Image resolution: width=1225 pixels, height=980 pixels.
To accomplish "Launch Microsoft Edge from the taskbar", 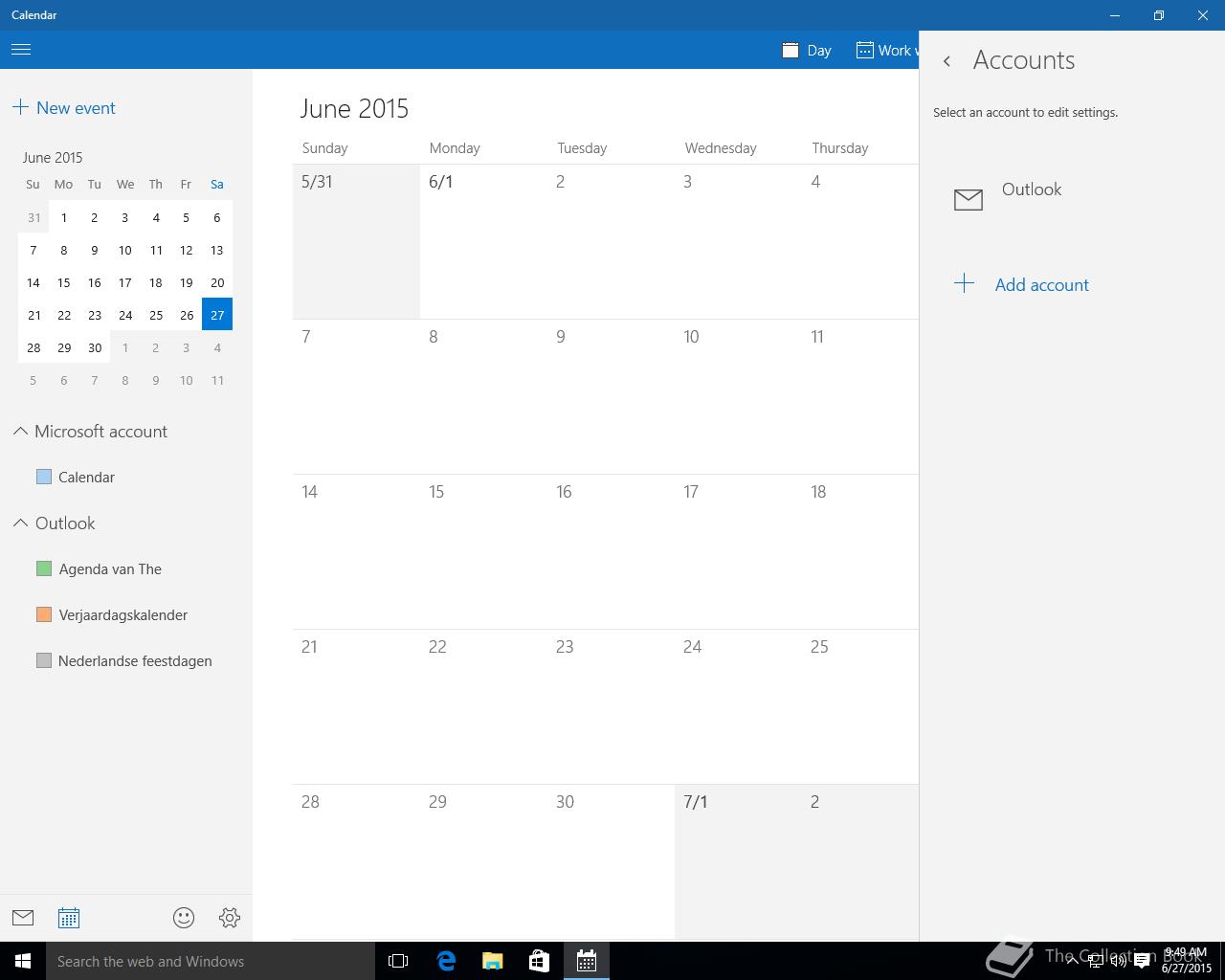I will (x=446, y=961).
